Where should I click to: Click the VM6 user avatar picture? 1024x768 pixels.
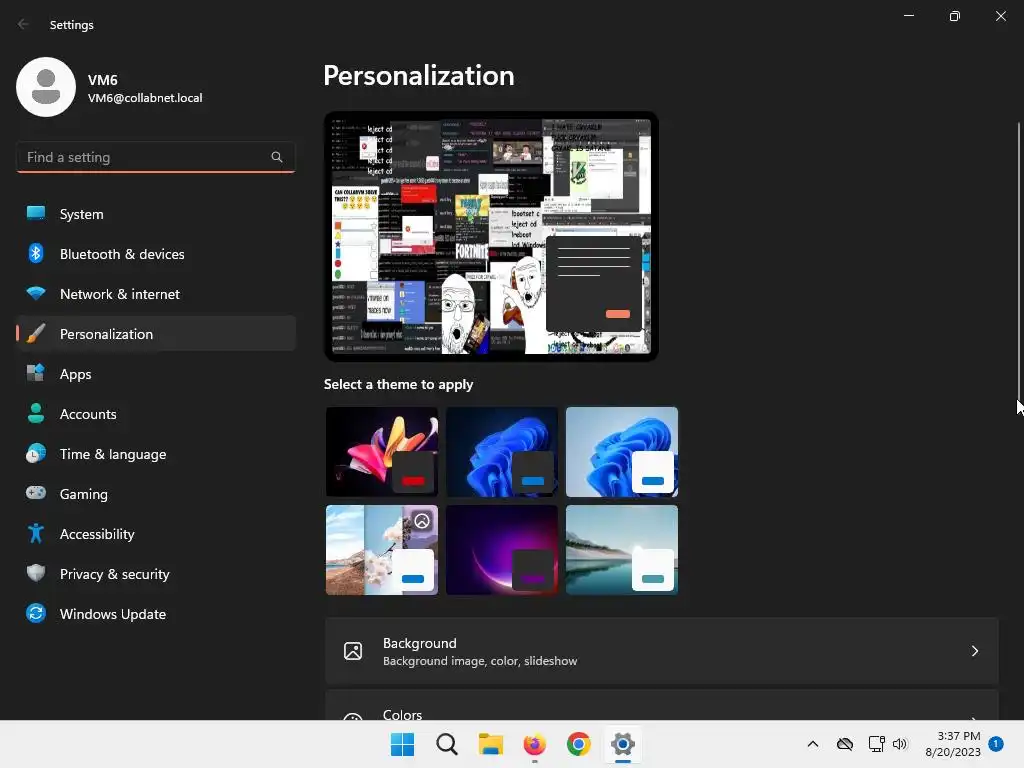point(46,87)
